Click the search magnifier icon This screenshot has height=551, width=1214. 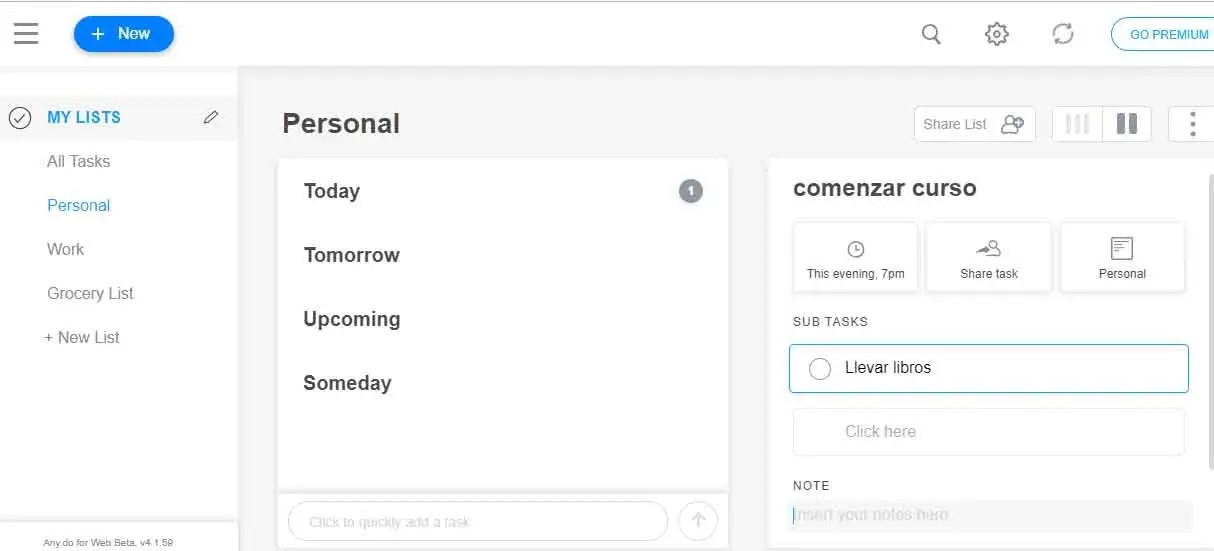click(931, 34)
